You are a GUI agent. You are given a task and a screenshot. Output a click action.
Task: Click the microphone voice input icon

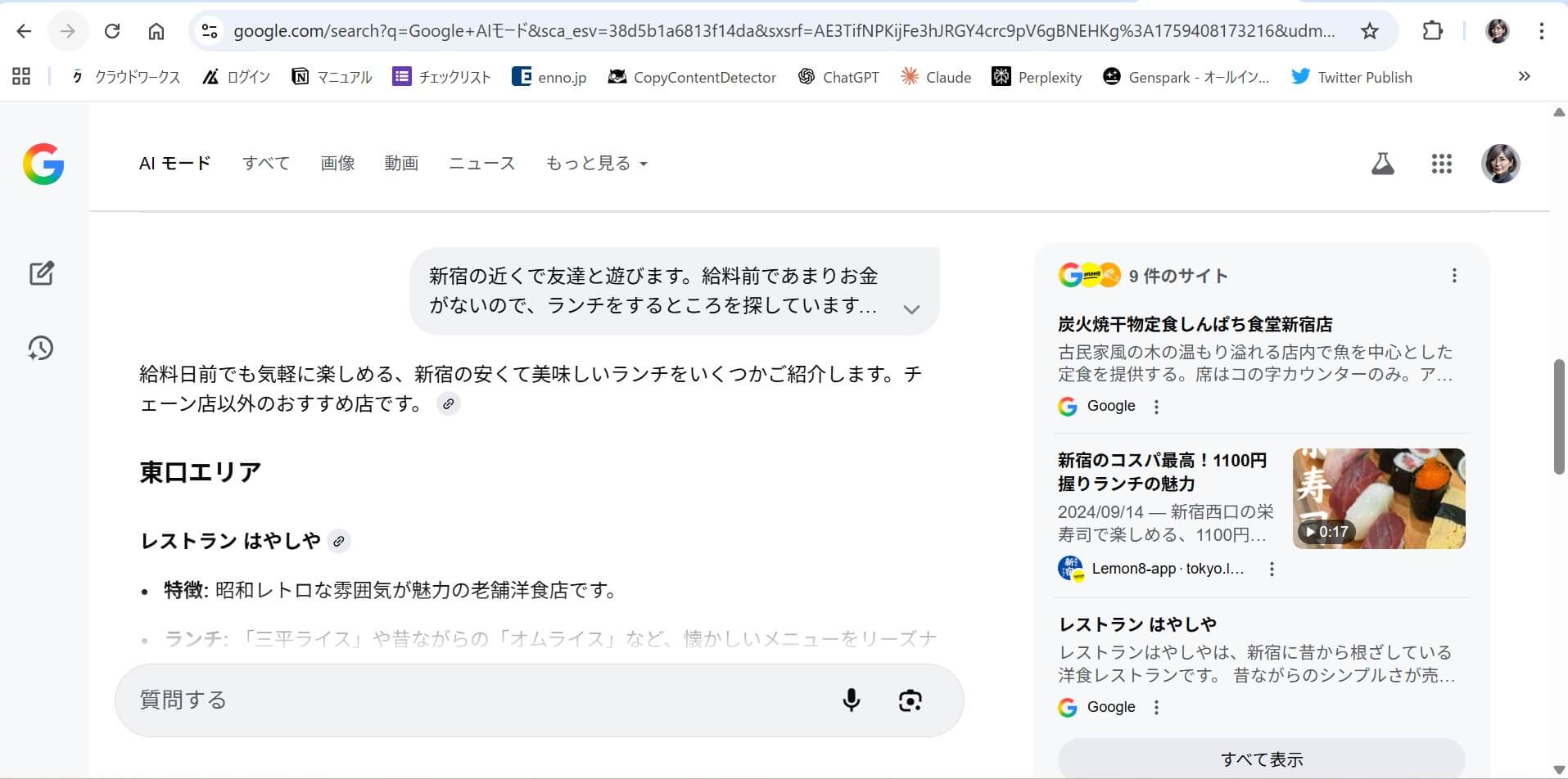(x=851, y=700)
